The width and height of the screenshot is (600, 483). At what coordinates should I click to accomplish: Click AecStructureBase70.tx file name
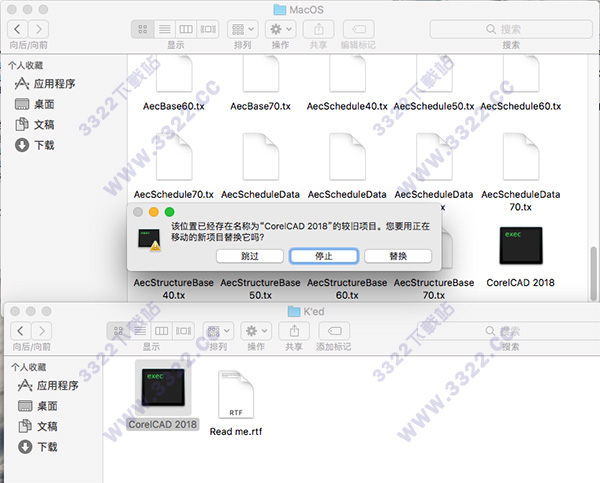[434, 289]
